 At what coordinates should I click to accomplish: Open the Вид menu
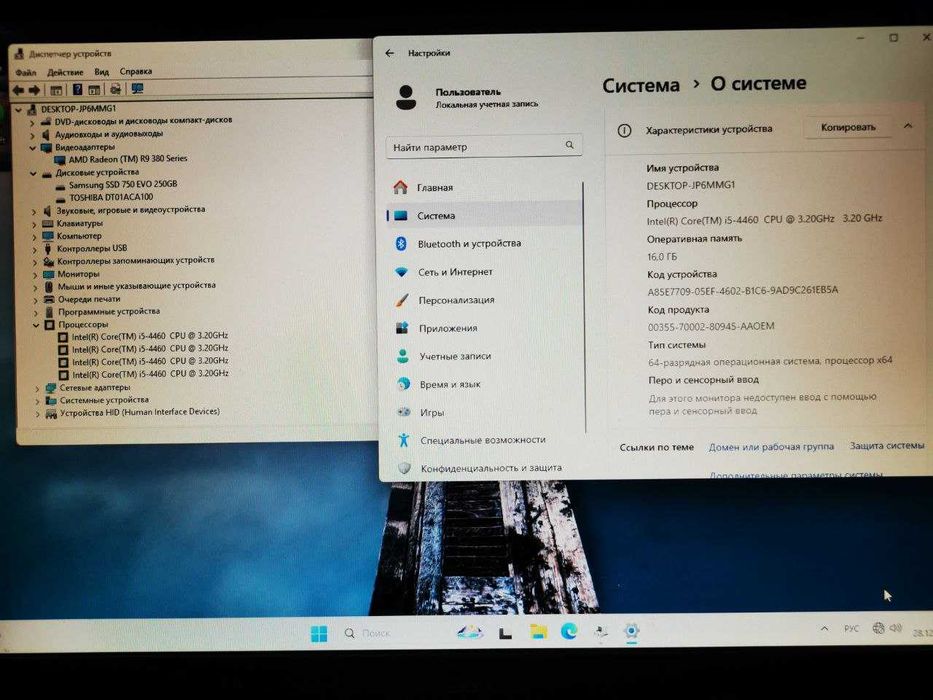pos(102,71)
